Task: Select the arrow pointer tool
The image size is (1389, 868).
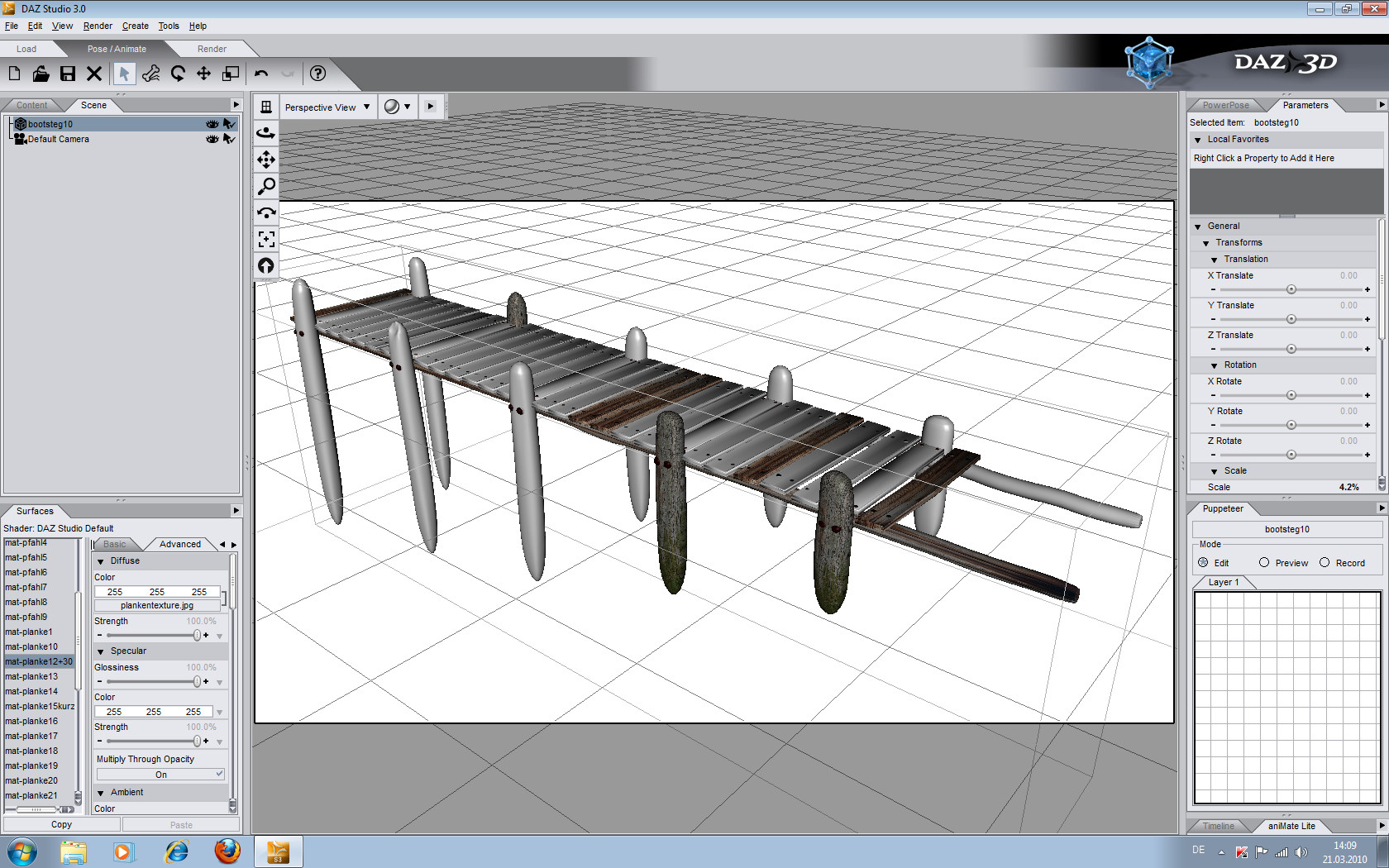Action: (x=124, y=74)
